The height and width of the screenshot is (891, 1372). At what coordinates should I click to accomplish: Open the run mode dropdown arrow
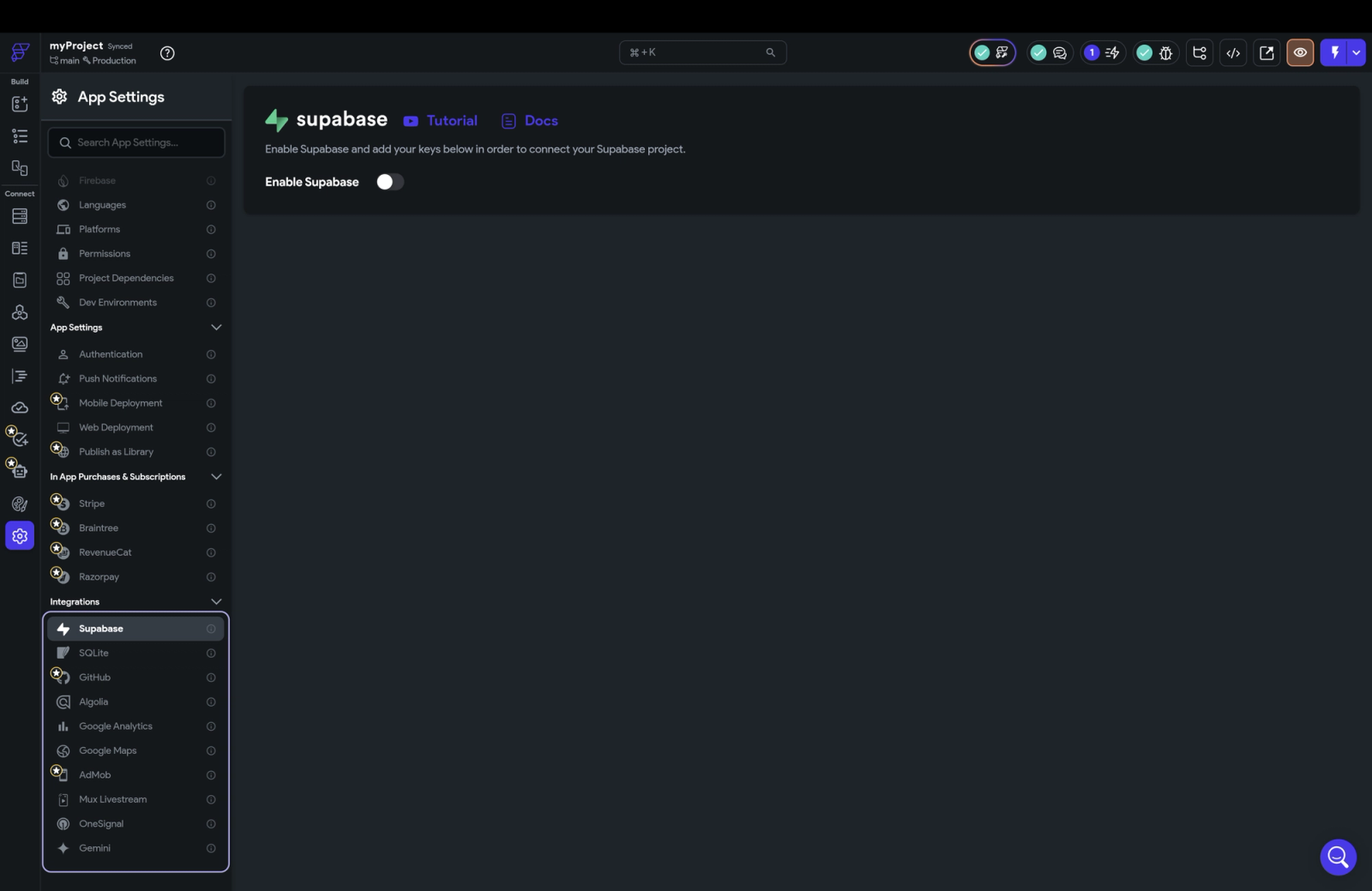point(1357,52)
